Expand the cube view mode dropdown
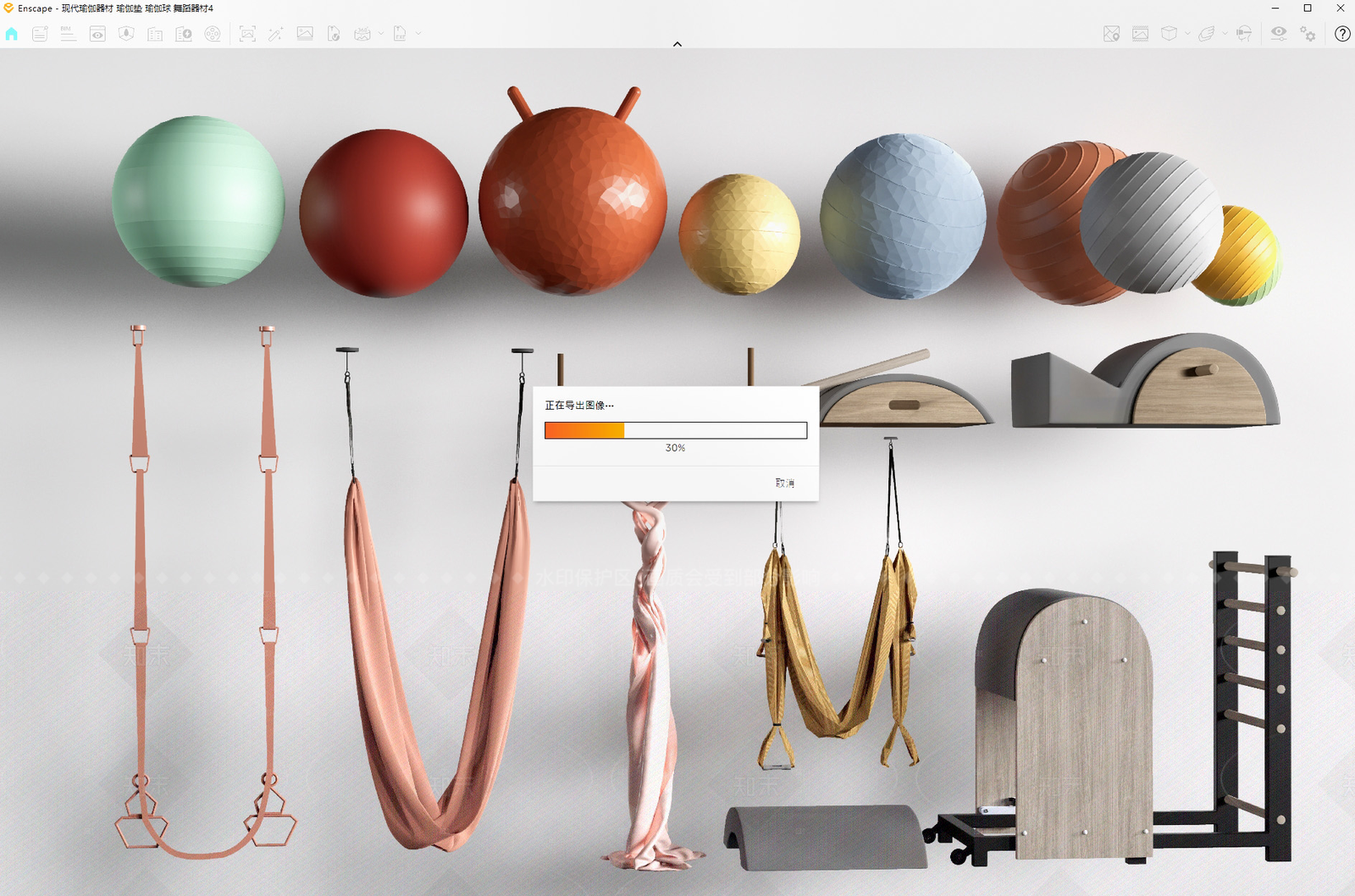The image size is (1355, 896). click(1187, 34)
